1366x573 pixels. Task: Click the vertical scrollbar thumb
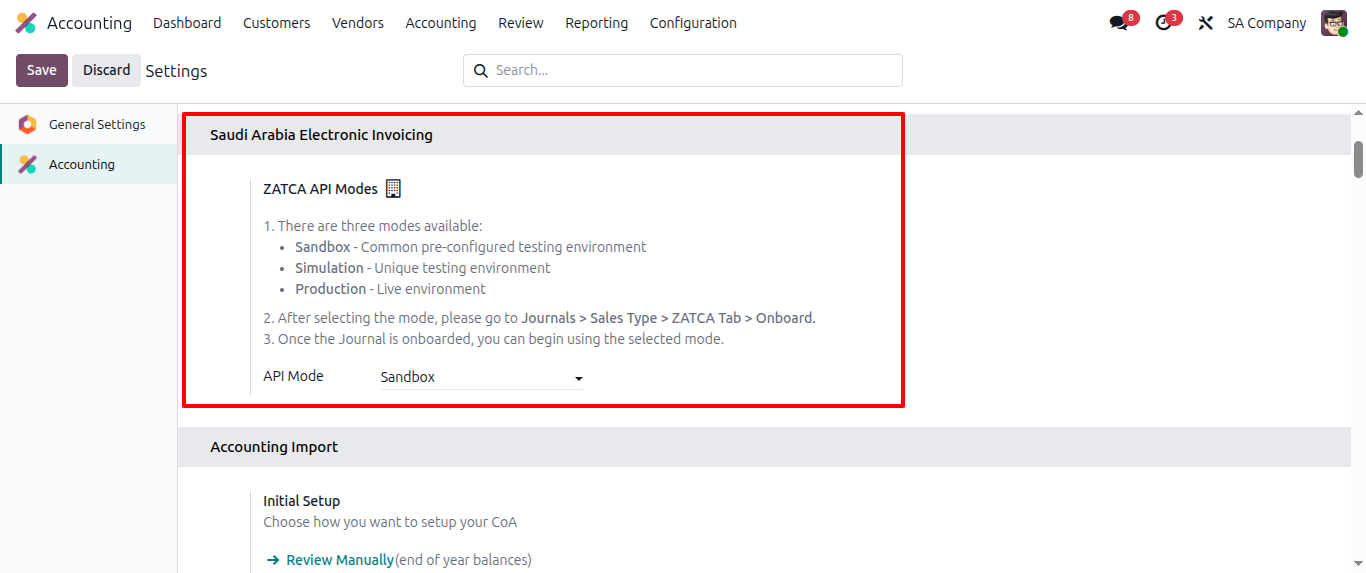tap(1358, 160)
